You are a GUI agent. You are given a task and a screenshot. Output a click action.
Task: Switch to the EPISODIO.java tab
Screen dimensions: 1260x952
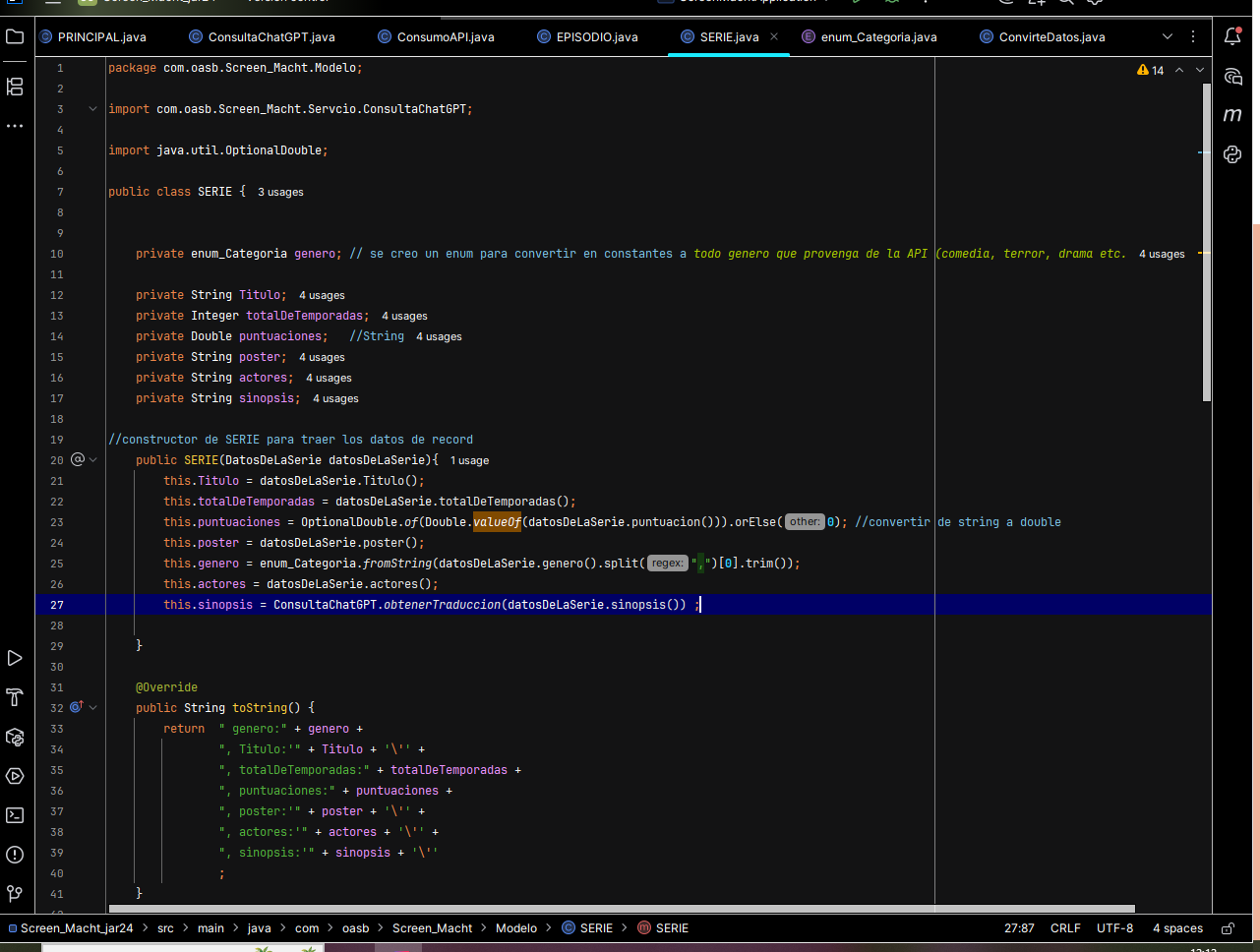point(588,37)
